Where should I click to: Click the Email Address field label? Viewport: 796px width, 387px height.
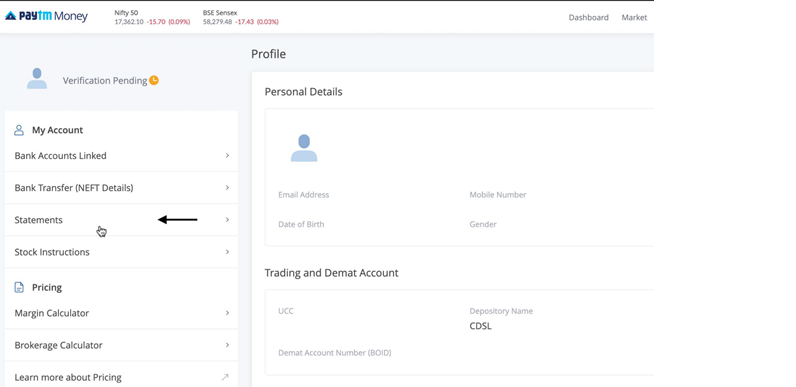304,195
